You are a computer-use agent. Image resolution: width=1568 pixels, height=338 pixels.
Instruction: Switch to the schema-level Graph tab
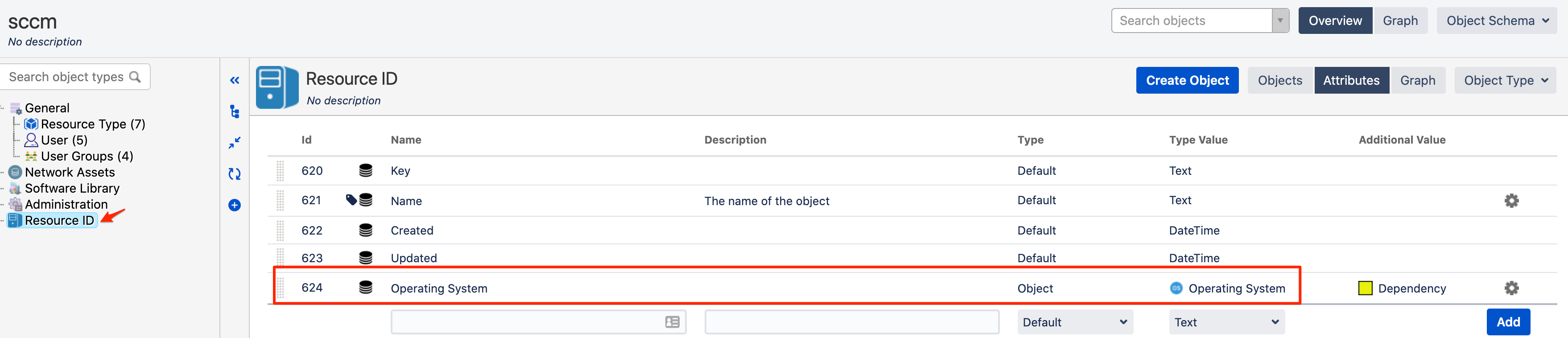(x=1399, y=21)
